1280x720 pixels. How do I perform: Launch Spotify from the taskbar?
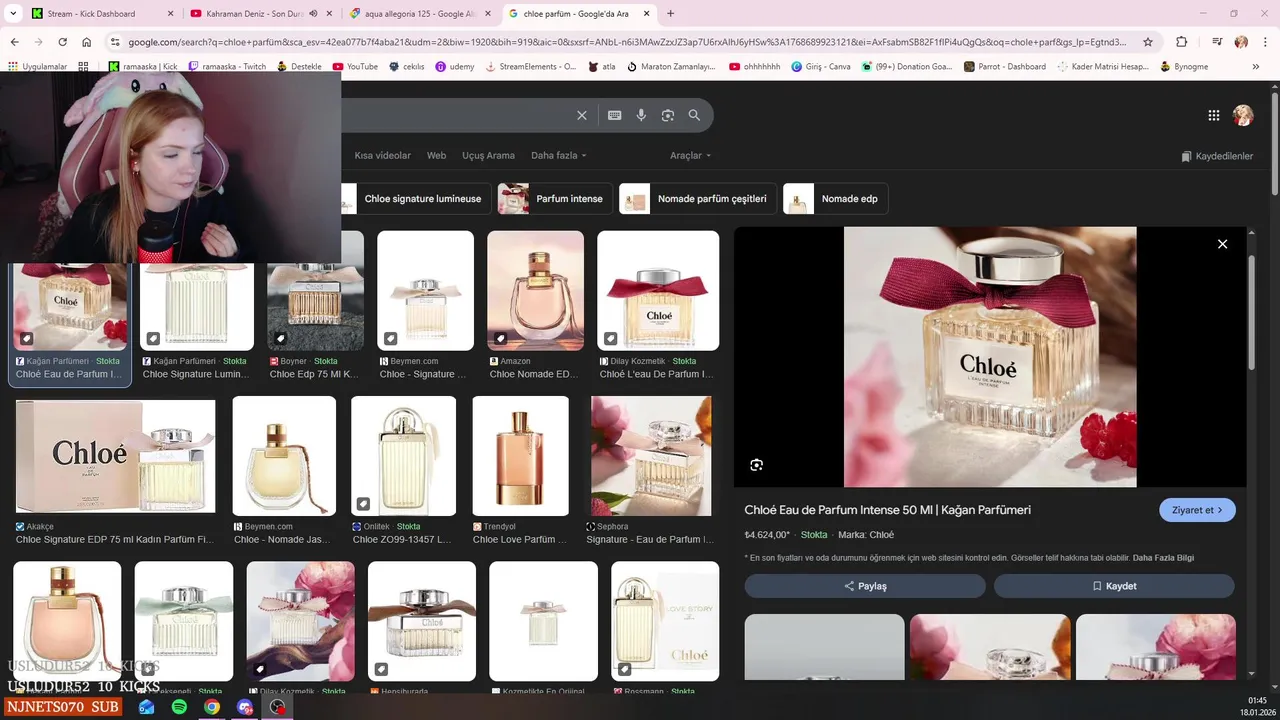pyautogui.click(x=179, y=707)
